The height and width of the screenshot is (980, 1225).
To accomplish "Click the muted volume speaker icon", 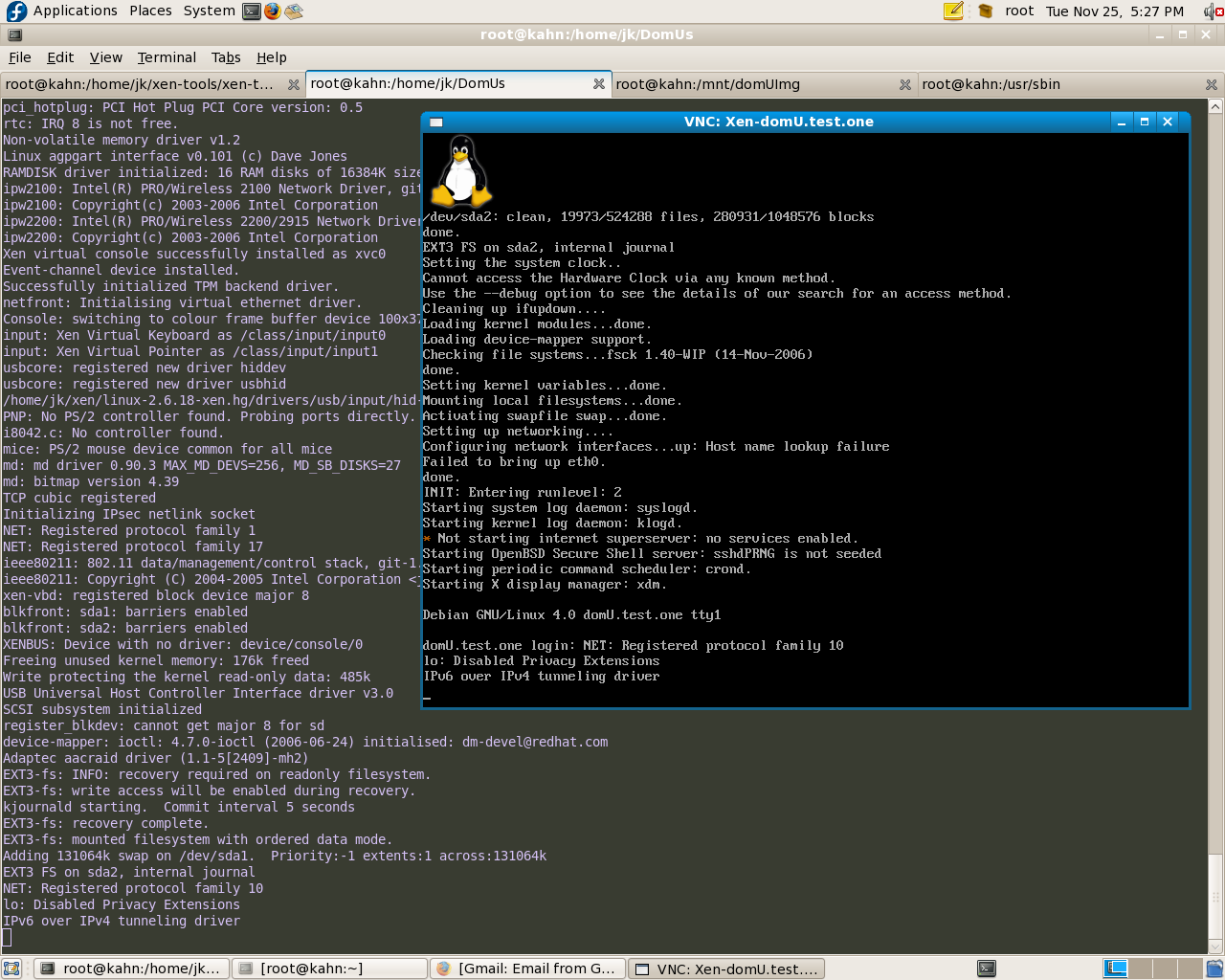I will pos(1212,11).
